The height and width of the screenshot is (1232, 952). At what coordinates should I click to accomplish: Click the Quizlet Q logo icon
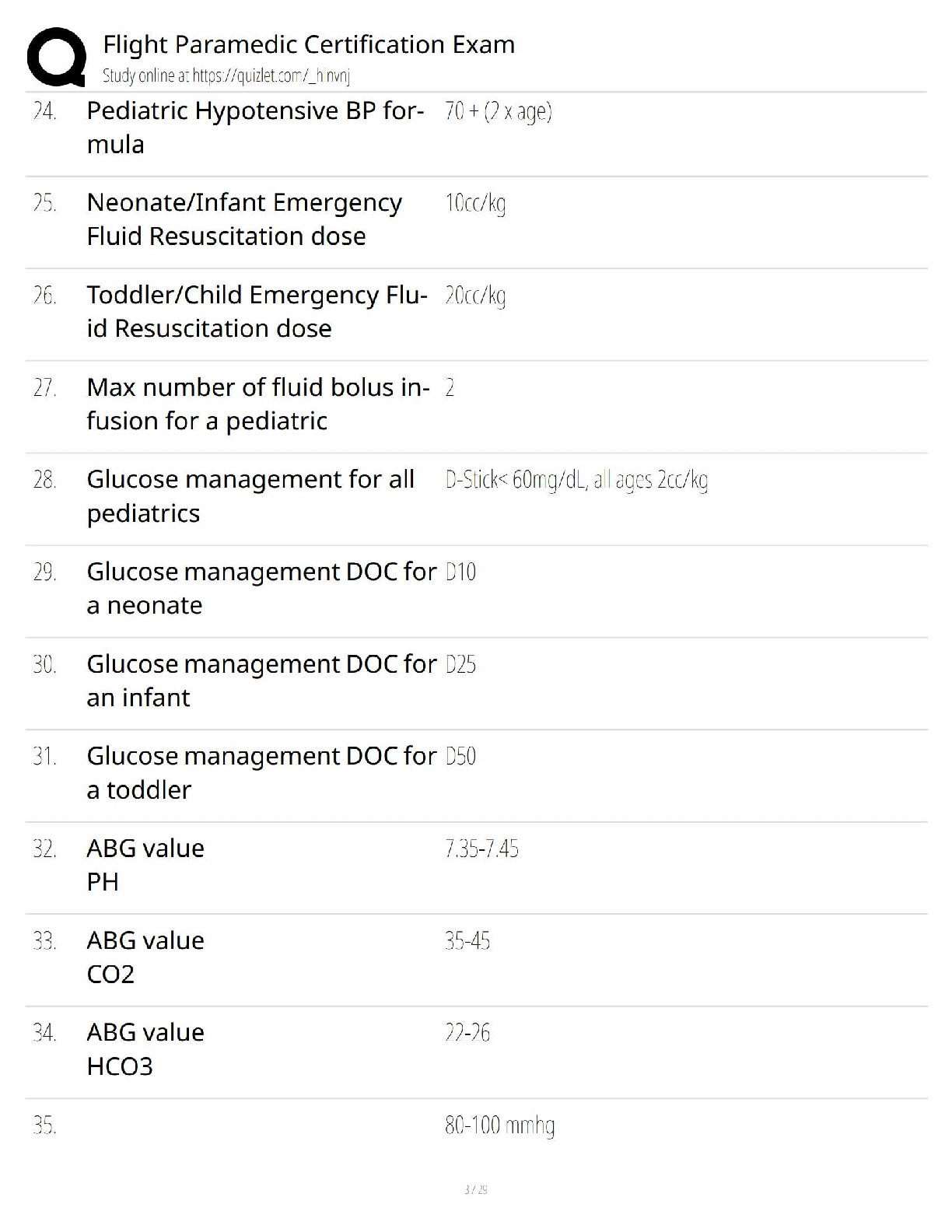56,56
